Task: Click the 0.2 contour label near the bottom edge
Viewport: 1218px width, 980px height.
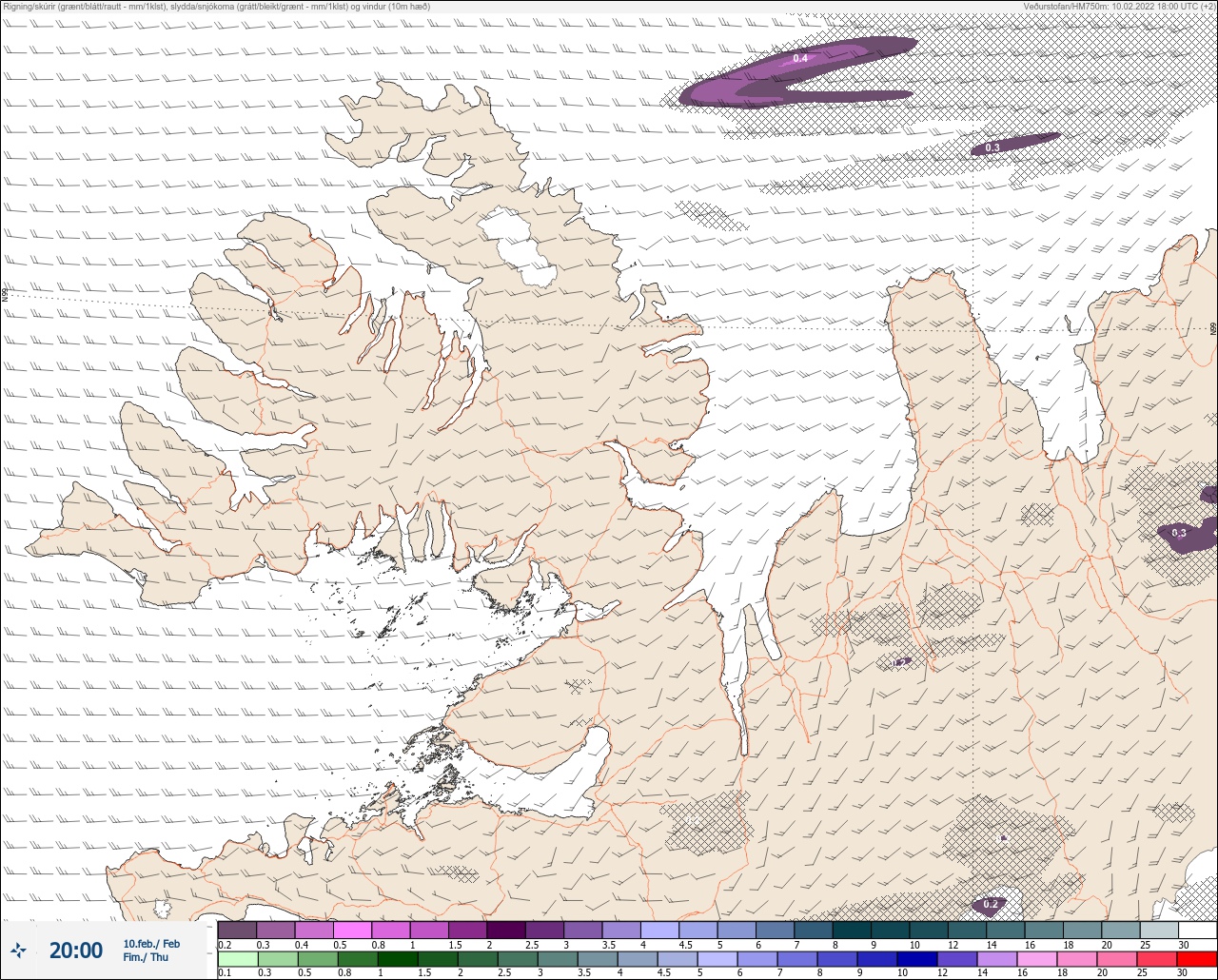Action: point(991,904)
